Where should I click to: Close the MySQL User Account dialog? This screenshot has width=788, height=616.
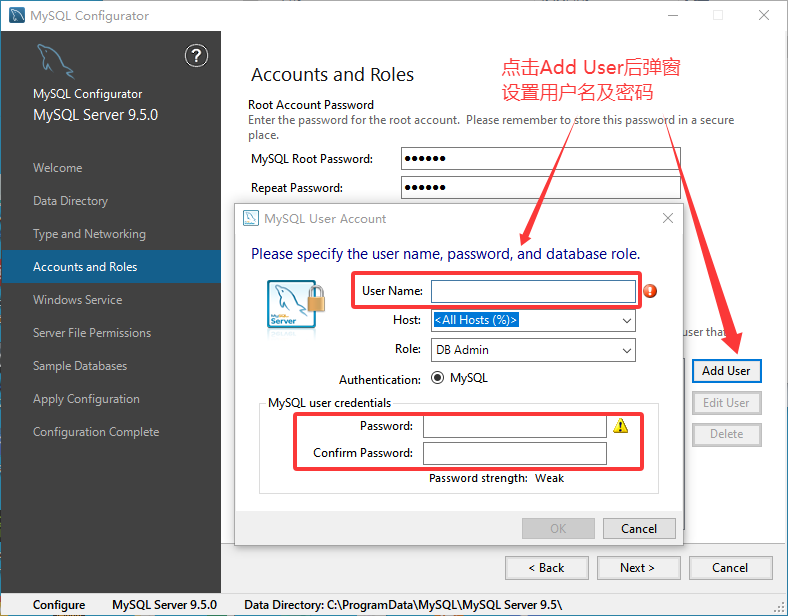pos(668,218)
